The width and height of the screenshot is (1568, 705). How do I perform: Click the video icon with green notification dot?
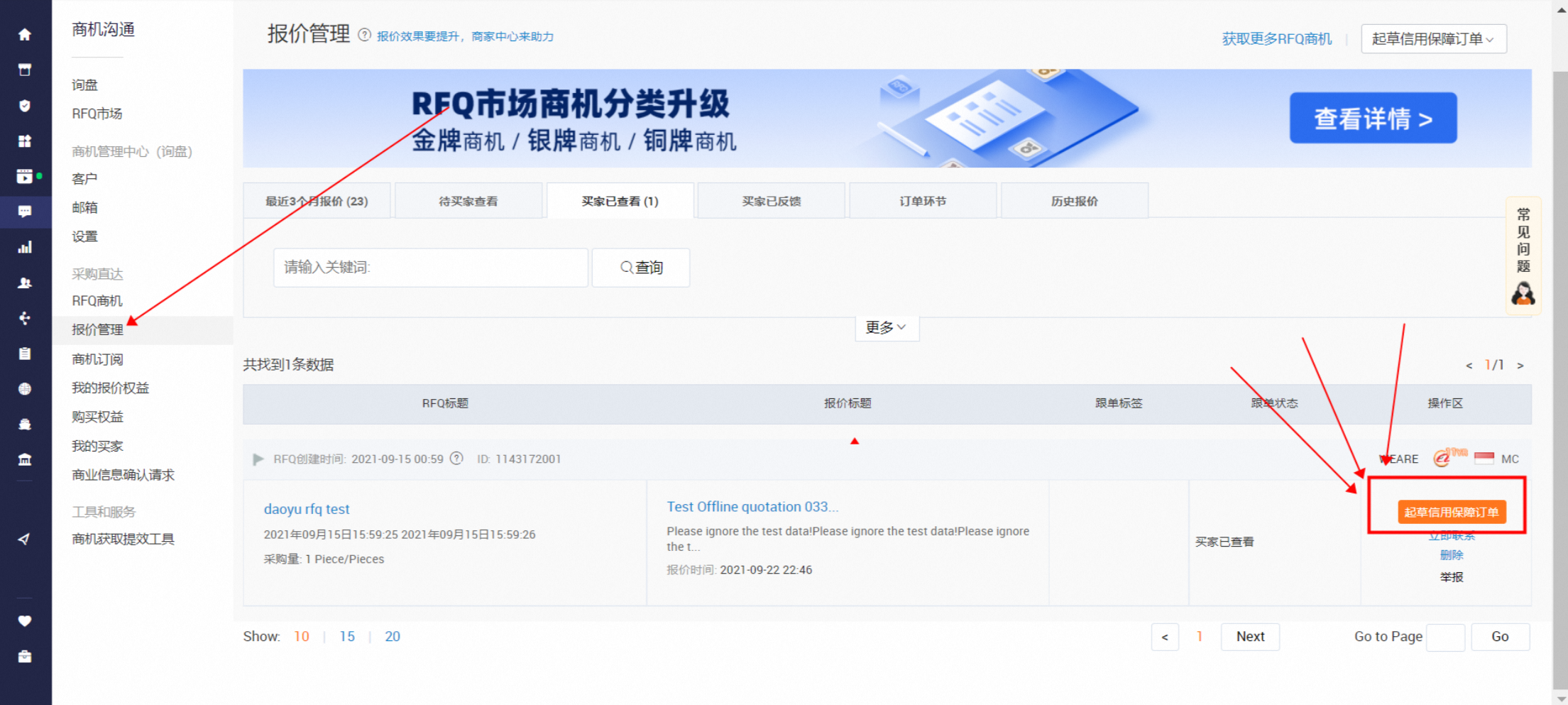click(25, 176)
